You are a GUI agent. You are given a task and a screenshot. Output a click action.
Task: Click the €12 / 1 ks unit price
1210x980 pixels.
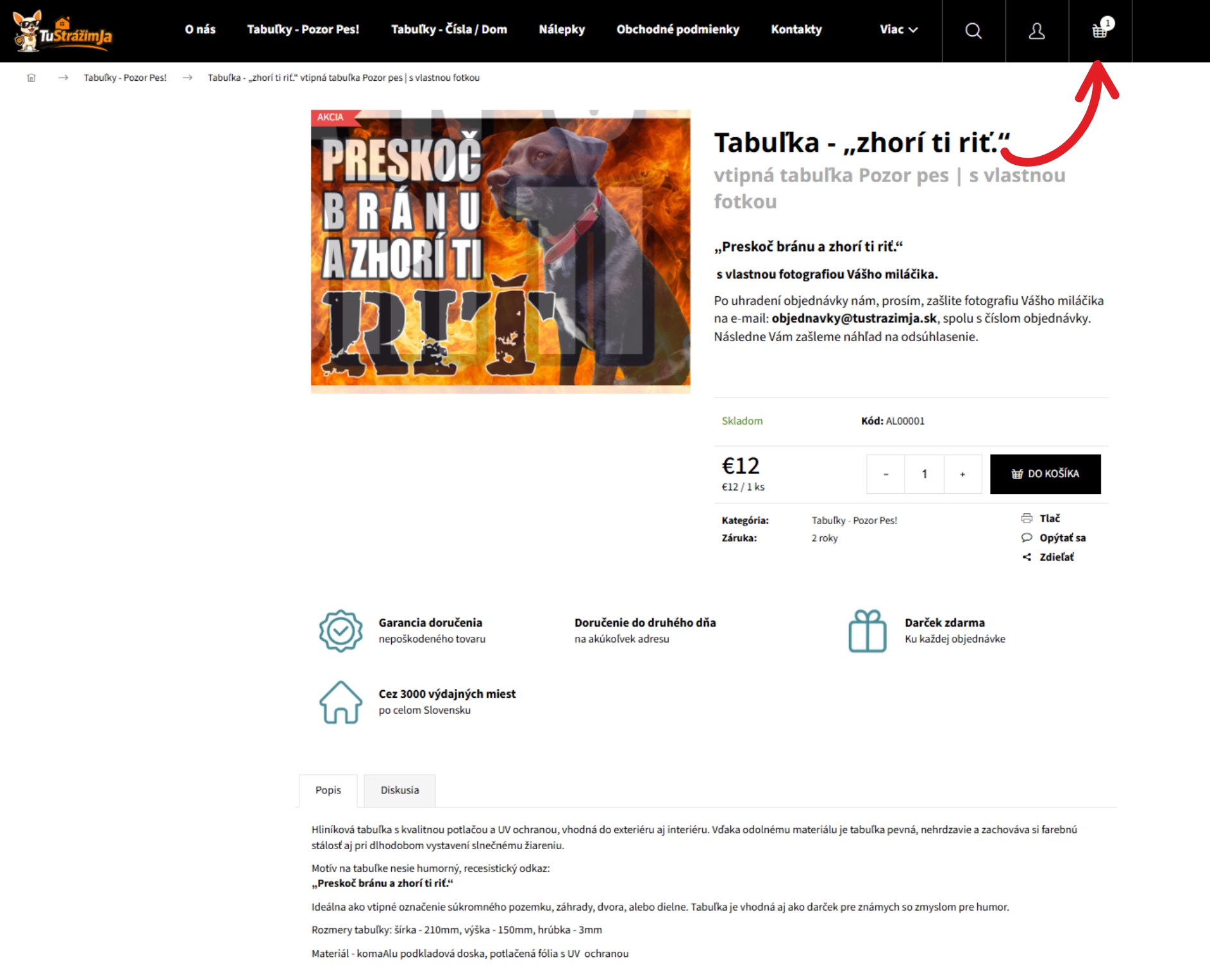(x=743, y=487)
